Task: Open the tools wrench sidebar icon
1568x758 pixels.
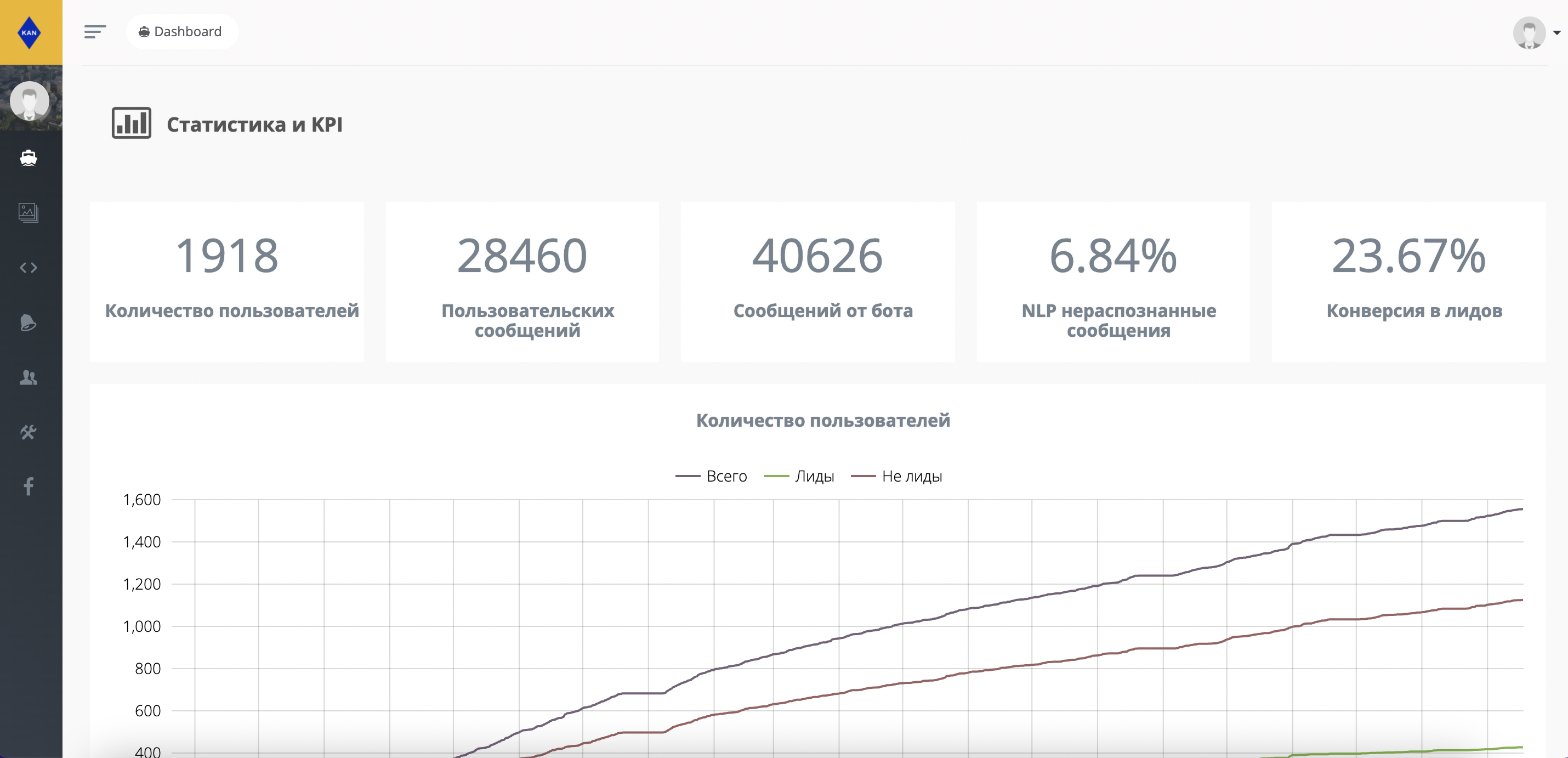Action: click(29, 432)
